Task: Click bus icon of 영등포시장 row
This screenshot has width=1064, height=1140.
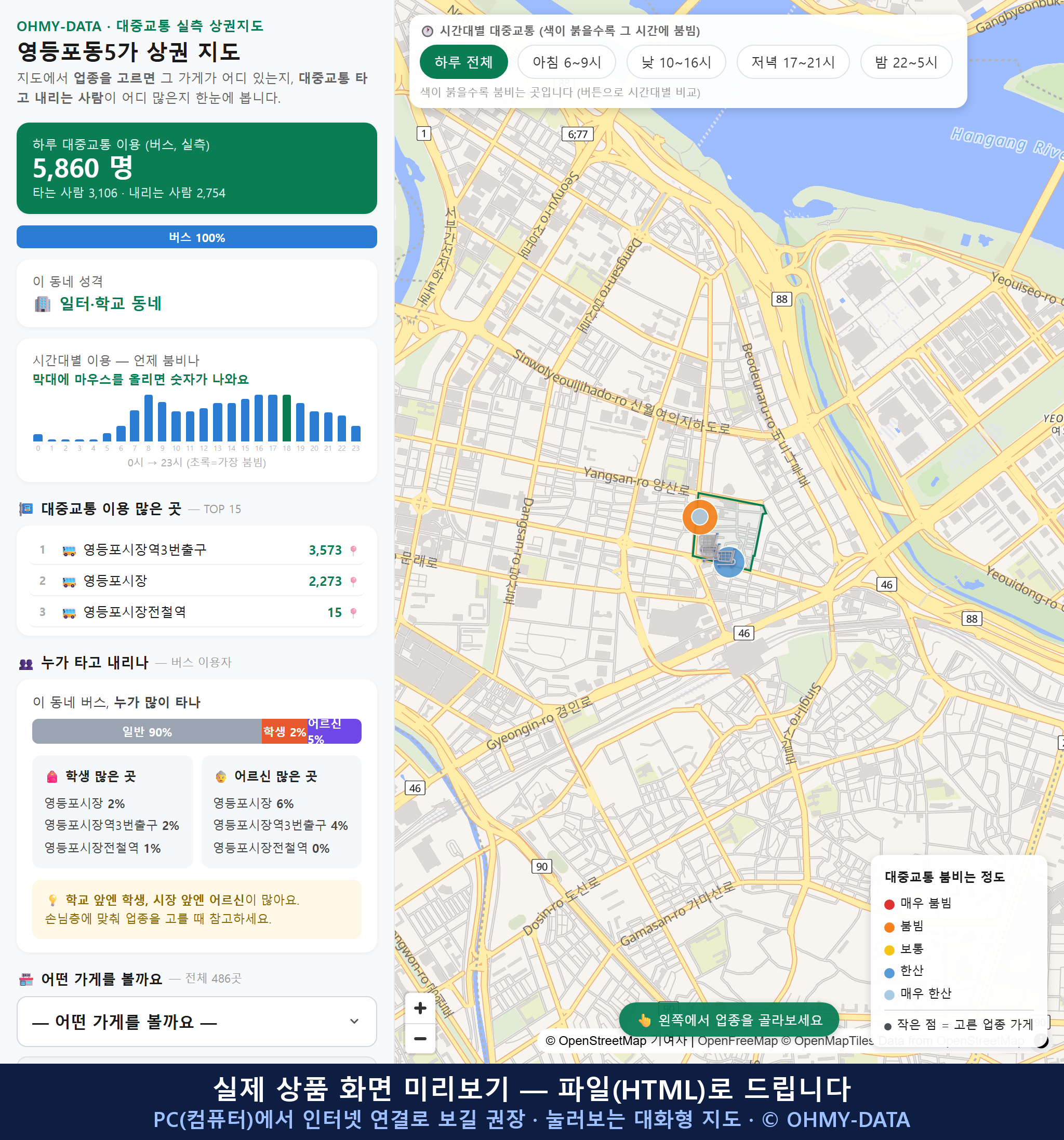Action: tap(69, 582)
